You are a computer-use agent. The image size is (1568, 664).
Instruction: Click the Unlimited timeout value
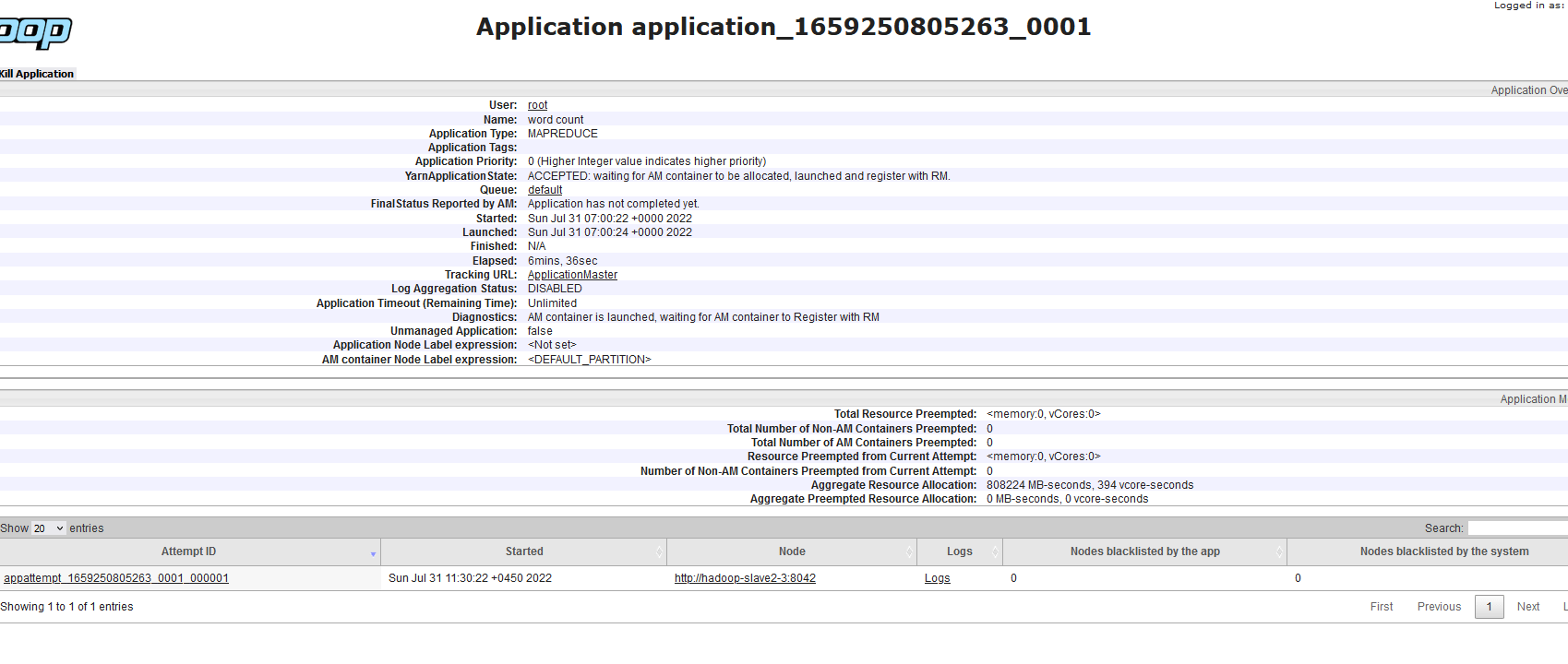[x=552, y=303]
